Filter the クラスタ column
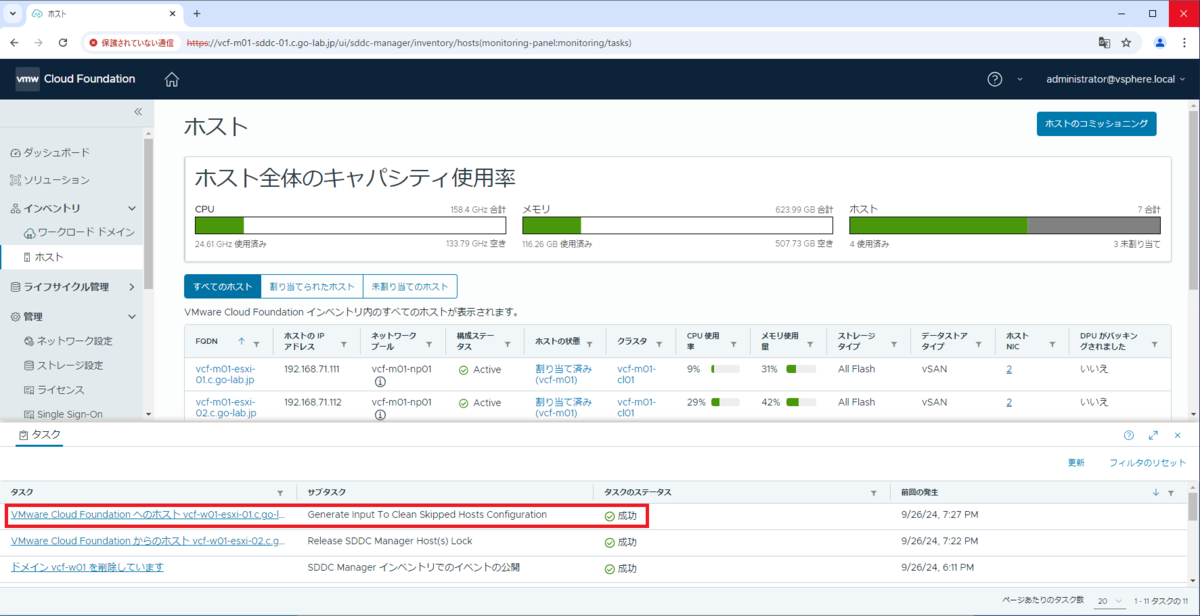 pos(661,343)
